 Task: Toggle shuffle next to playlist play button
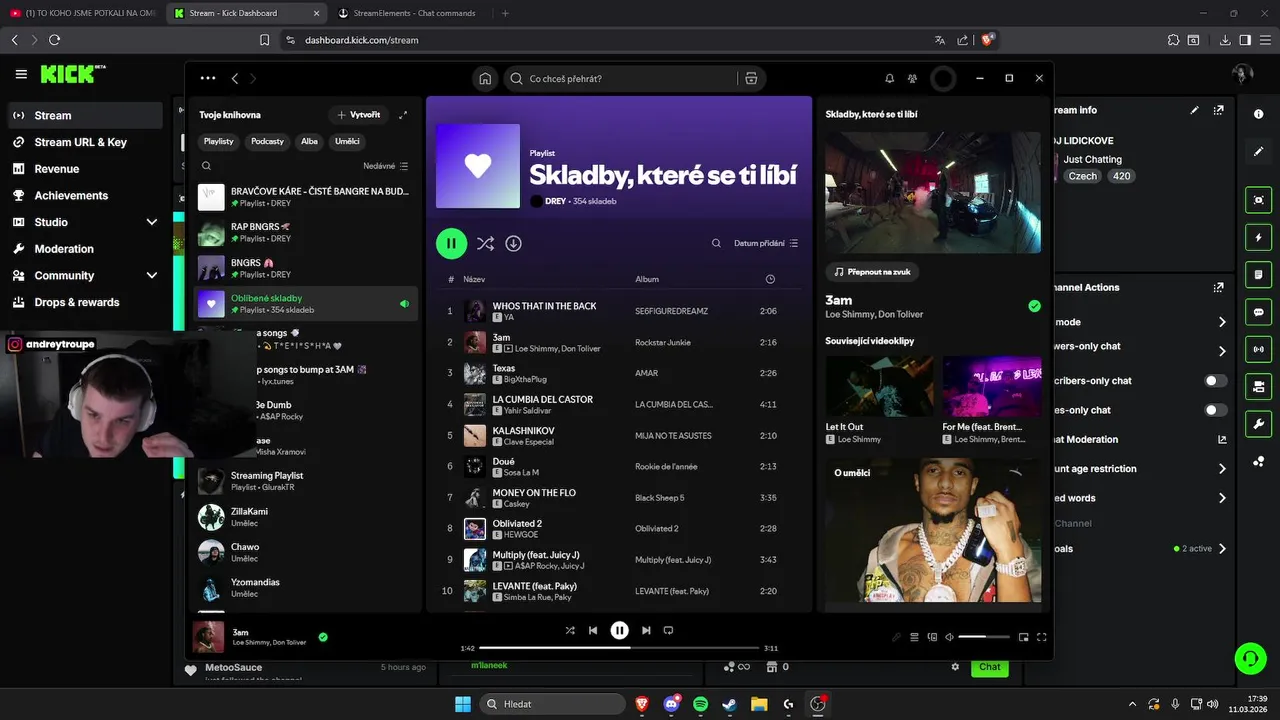pos(485,243)
